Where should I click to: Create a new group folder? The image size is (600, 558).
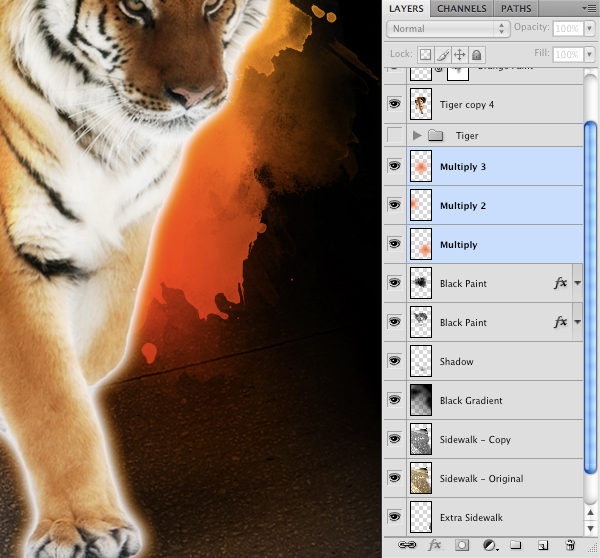point(516,545)
